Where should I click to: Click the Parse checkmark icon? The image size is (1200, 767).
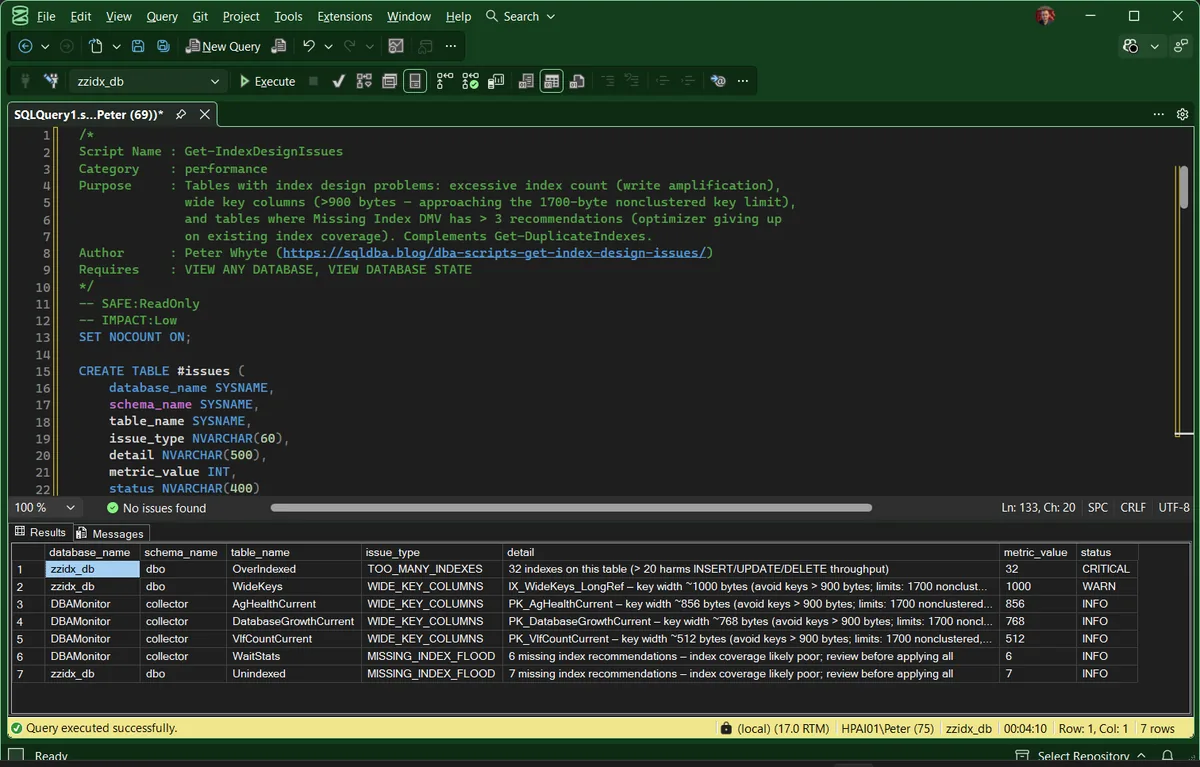[339, 81]
